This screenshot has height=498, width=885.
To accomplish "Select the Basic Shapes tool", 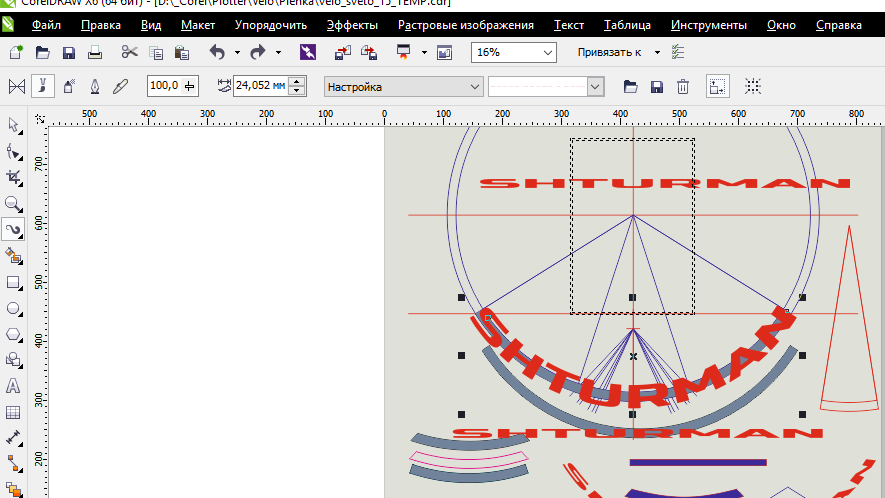I will click(13, 360).
